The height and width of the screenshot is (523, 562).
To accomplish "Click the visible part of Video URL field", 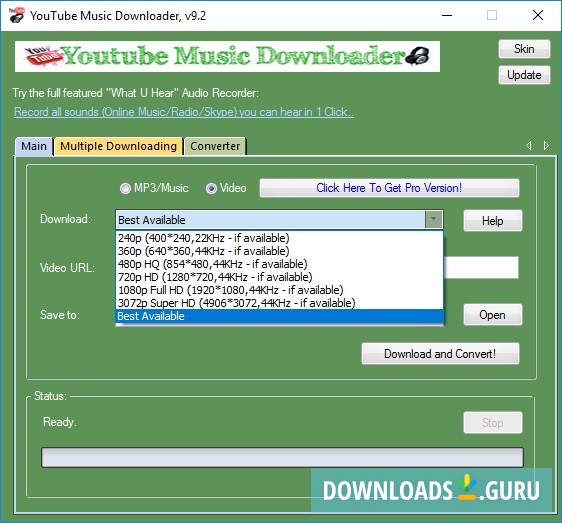I will (x=481, y=267).
